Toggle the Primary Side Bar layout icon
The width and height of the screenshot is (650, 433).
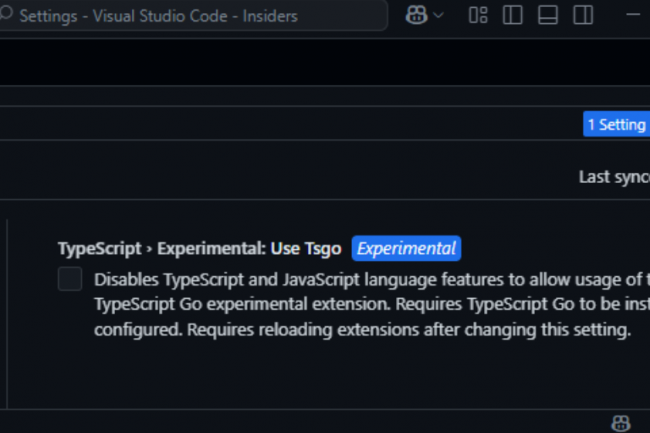[x=512, y=15]
